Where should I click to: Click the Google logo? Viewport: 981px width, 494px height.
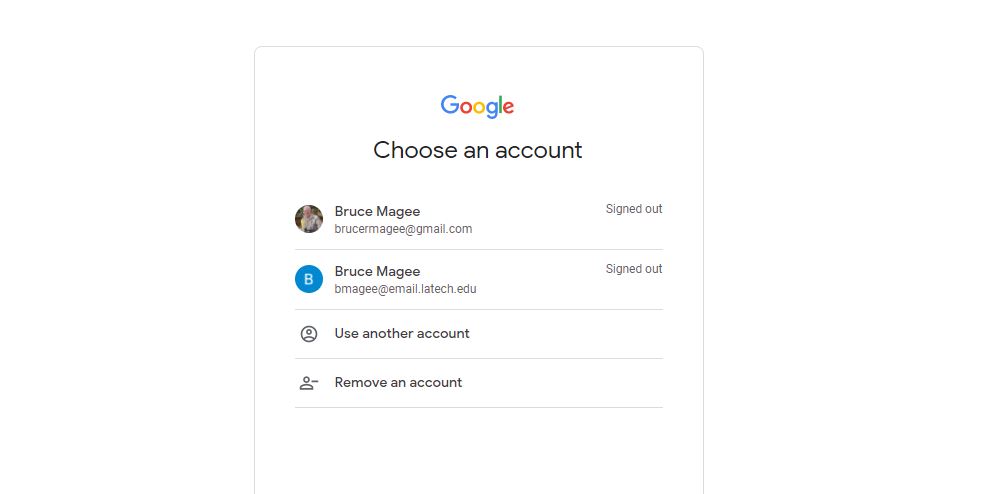pos(477,106)
